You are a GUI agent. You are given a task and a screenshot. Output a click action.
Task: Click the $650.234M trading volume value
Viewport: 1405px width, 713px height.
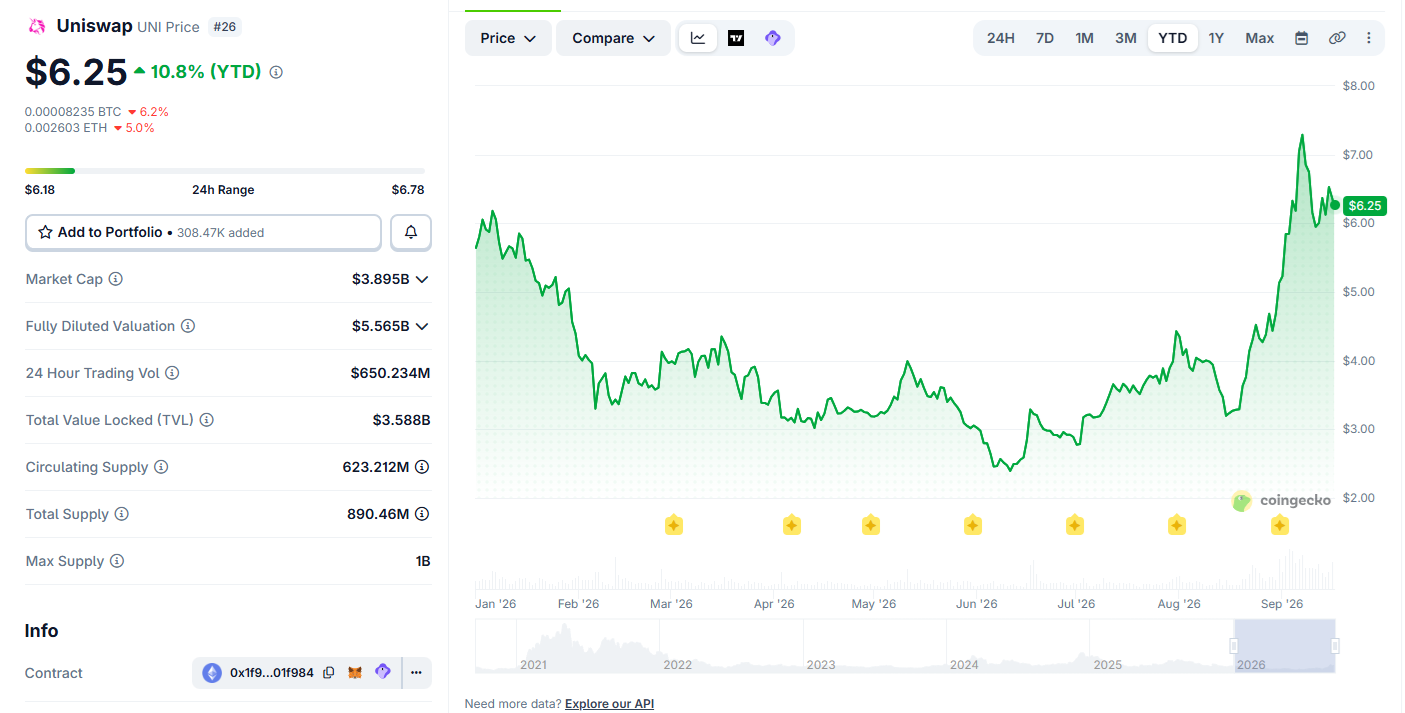[x=390, y=373]
